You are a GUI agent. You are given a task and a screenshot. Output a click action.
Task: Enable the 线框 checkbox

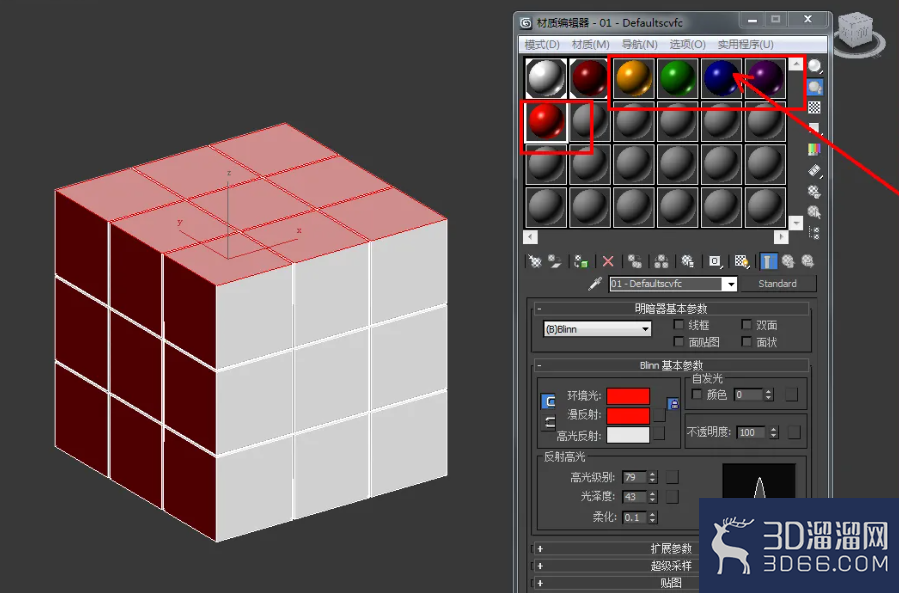679,325
